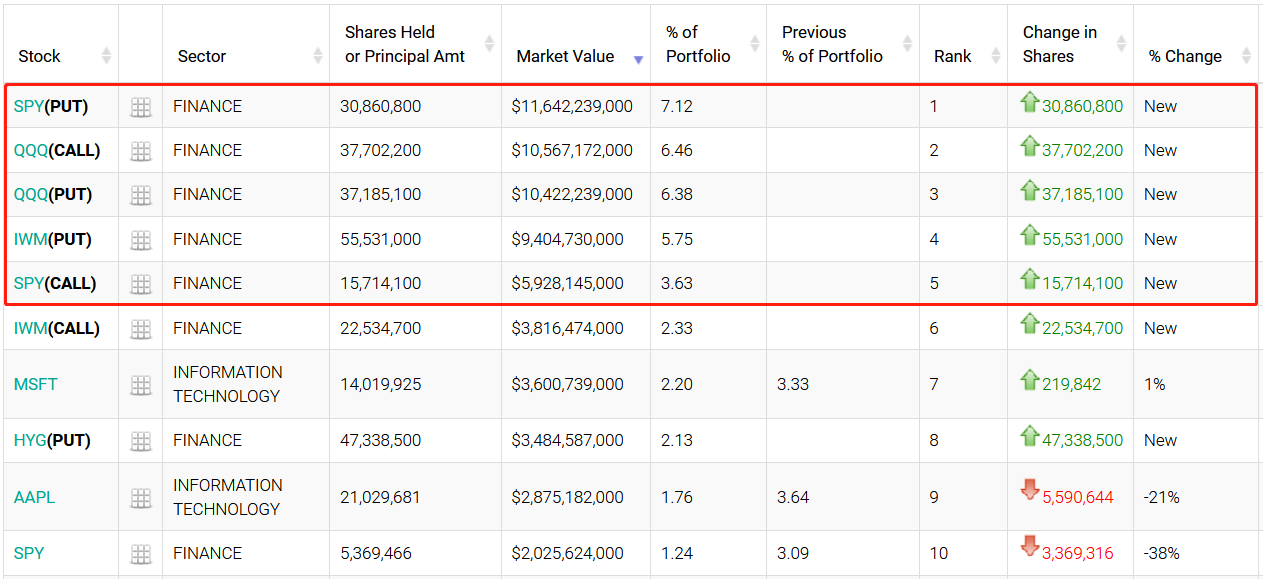Viewport: 1263px width, 579px height.
Task: Sort by Market Value column header
Action: pyautogui.click(x=565, y=56)
